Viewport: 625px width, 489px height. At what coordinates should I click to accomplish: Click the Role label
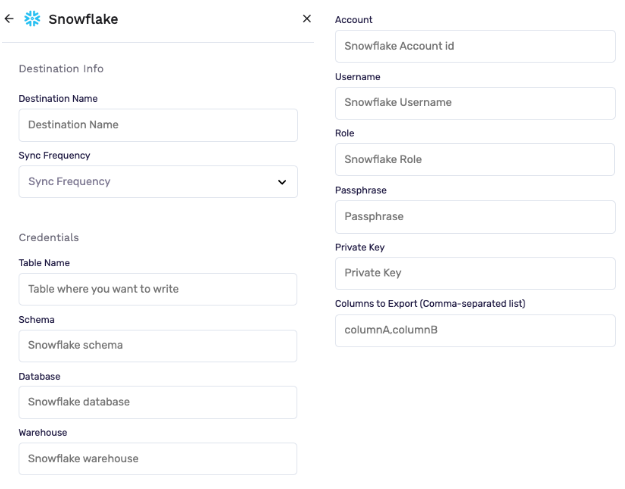344,133
